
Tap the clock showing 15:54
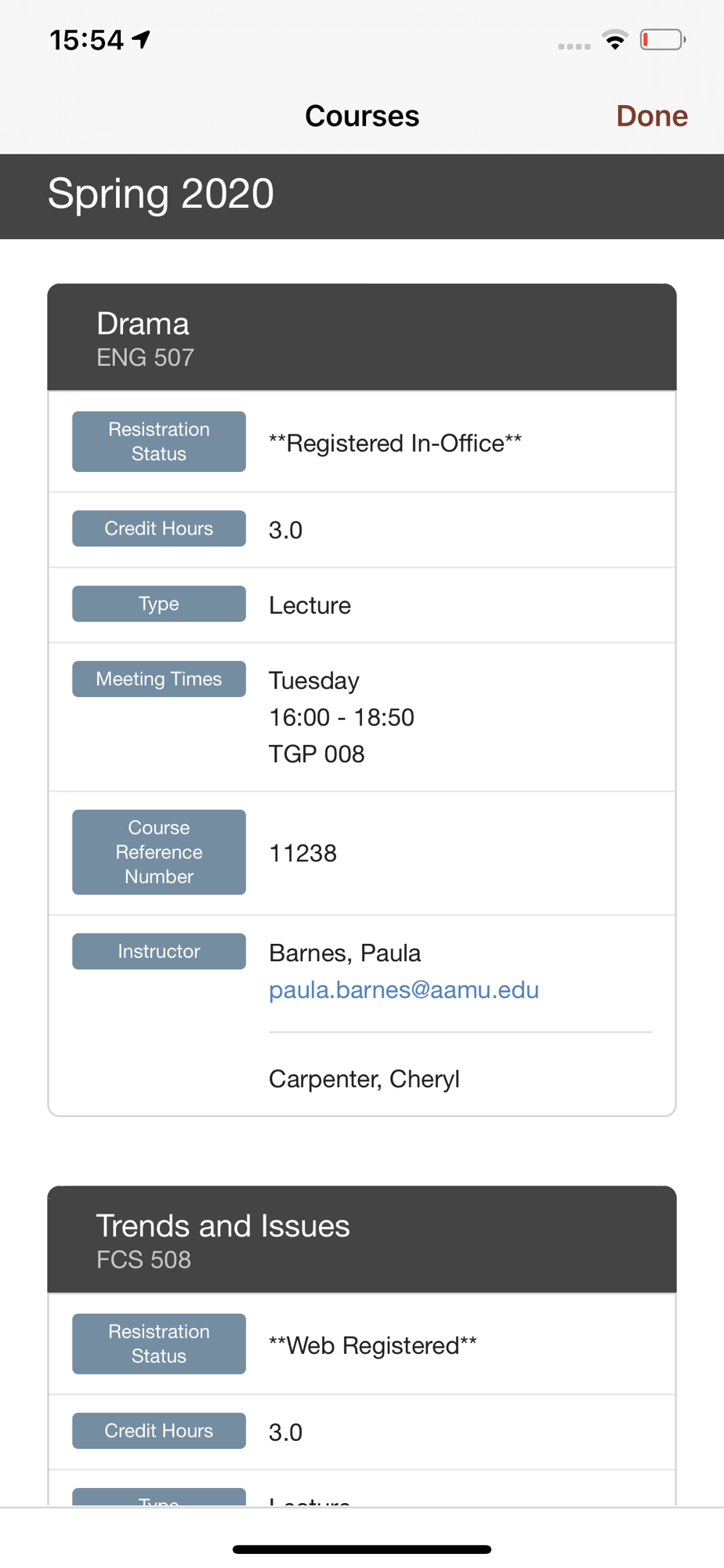coord(86,40)
